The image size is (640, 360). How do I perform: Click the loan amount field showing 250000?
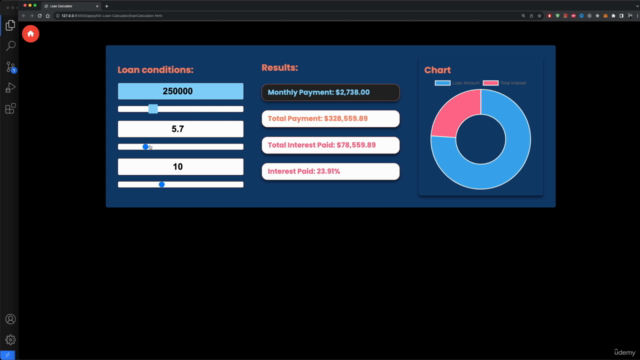[180, 91]
